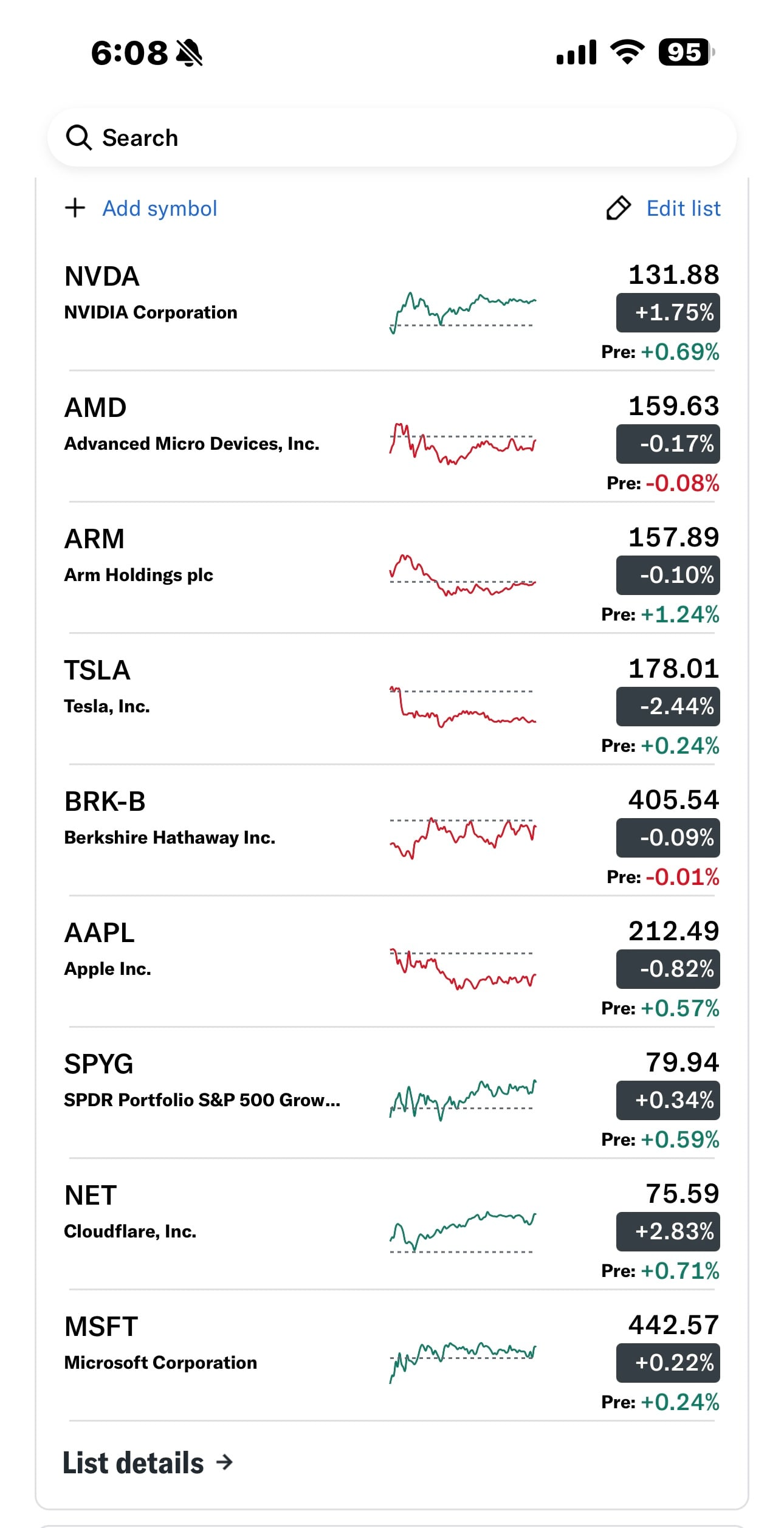This screenshot has height=1528, width=784.
Task: Tap the silent mode bell icon
Action: 189,53
